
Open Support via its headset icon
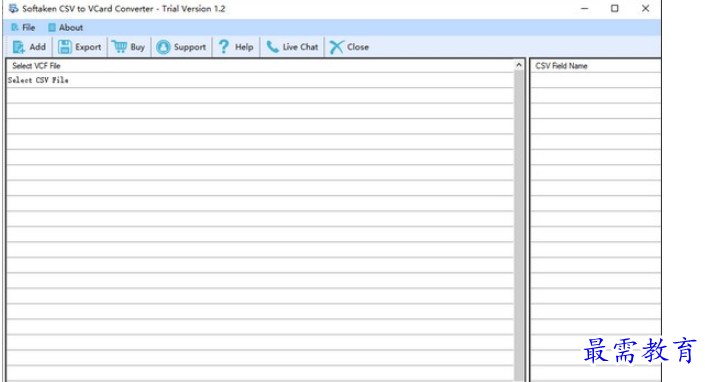163,47
